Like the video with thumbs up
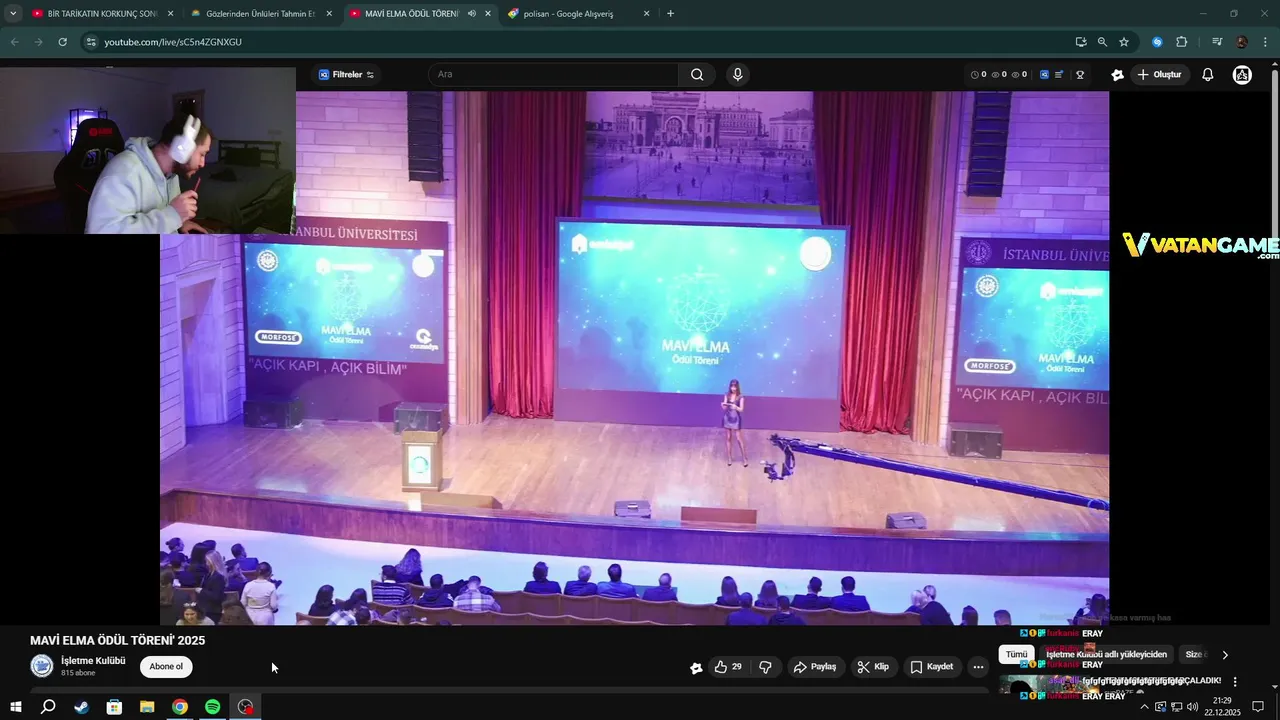Image resolution: width=1280 pixels, height=720 pixels. tap(728, 667)
